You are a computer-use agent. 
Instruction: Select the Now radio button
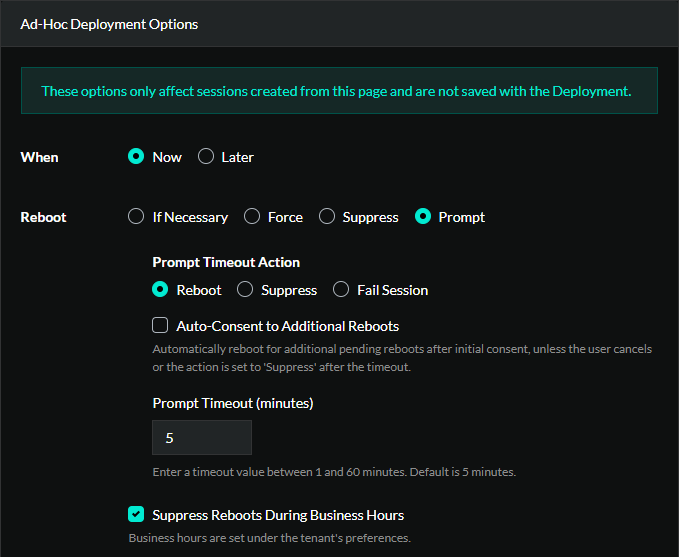point(137,157)
